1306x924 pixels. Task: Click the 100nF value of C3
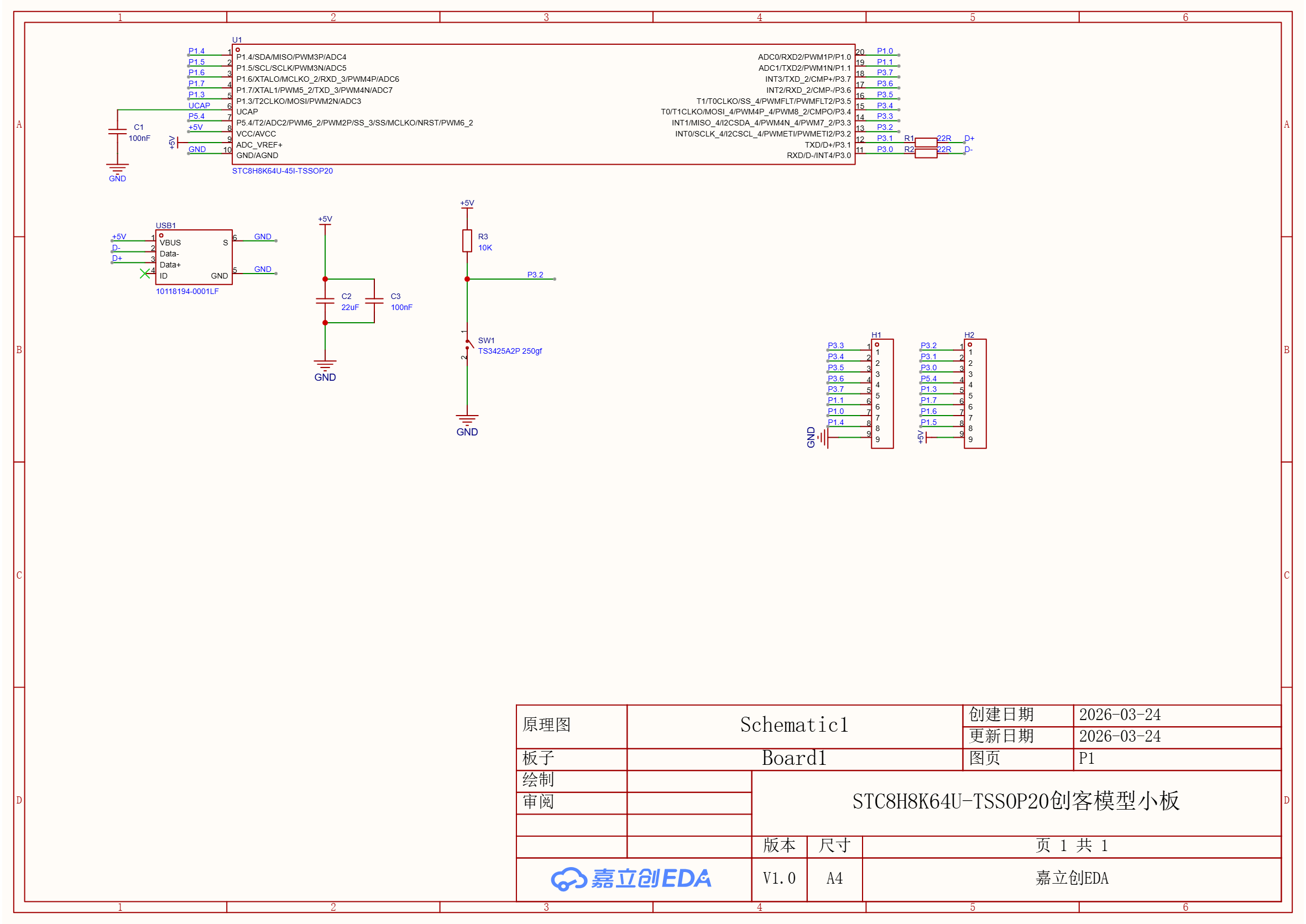[401, 307]
